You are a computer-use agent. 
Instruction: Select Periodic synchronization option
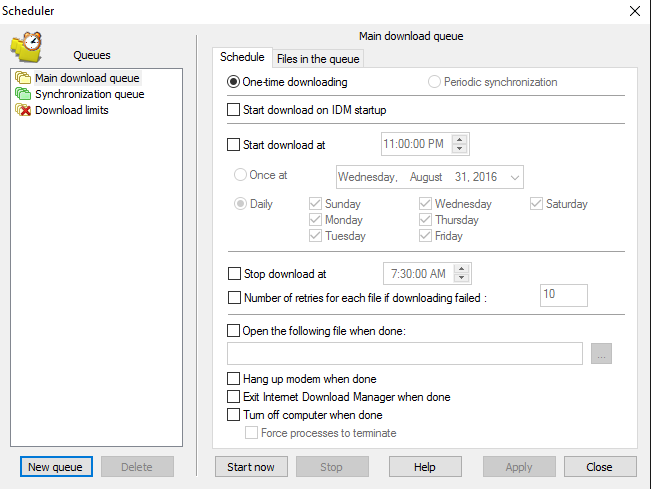(x=434, y=82)
